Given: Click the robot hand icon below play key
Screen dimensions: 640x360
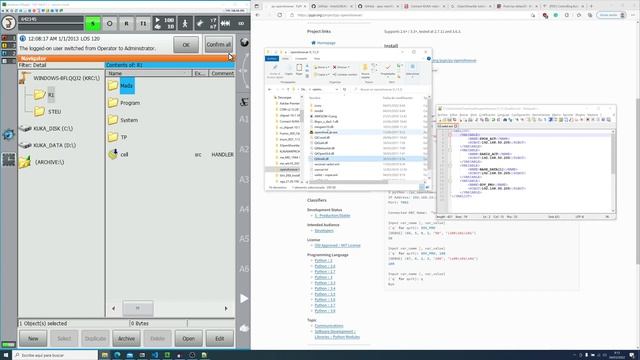Looking at the screenshot, I should click(244, 328).
